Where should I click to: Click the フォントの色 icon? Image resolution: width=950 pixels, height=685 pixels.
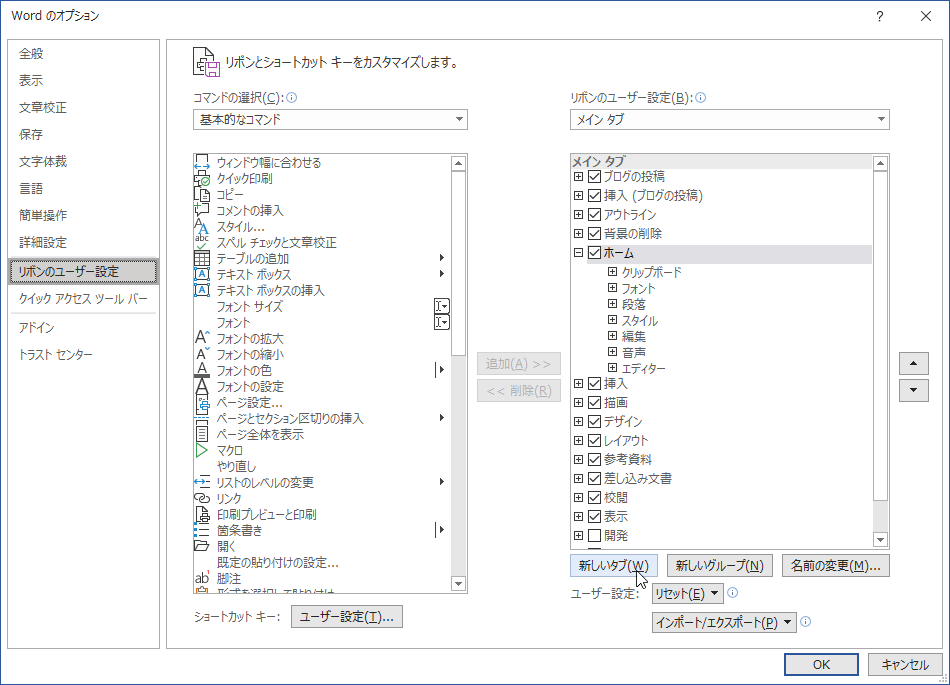click(x=202, y=370)
